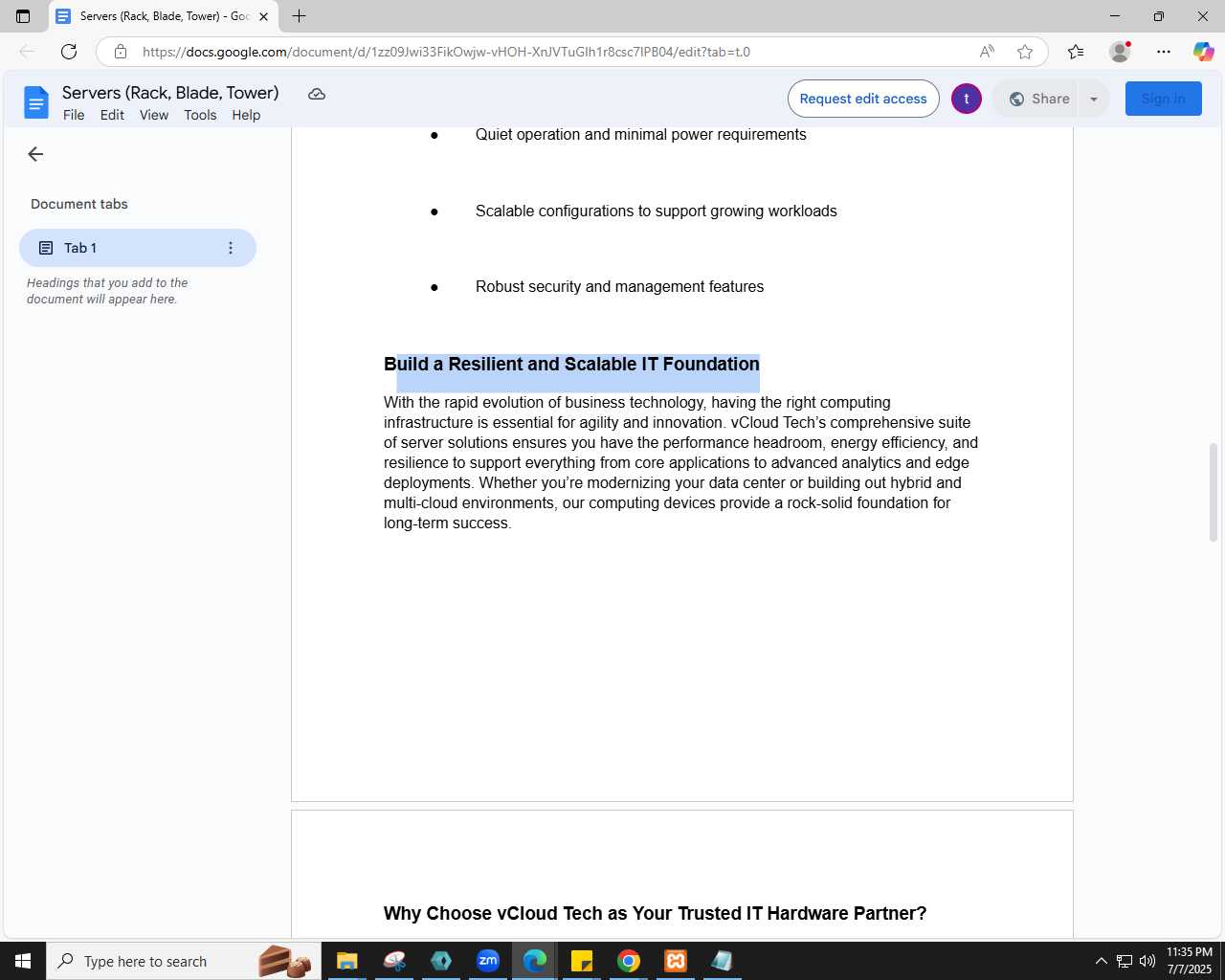
Task: Click the network tray icon
Action: point(1125,961)
